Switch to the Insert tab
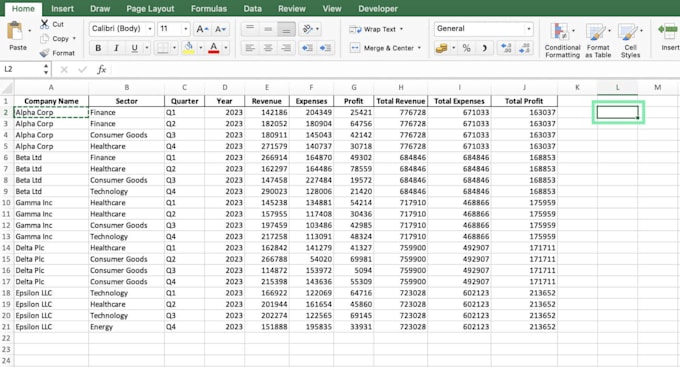This screenshot has height=367, width=680. [x=62, y=9]
